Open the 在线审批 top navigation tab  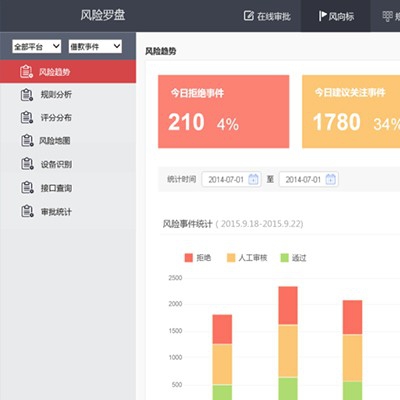267,16
